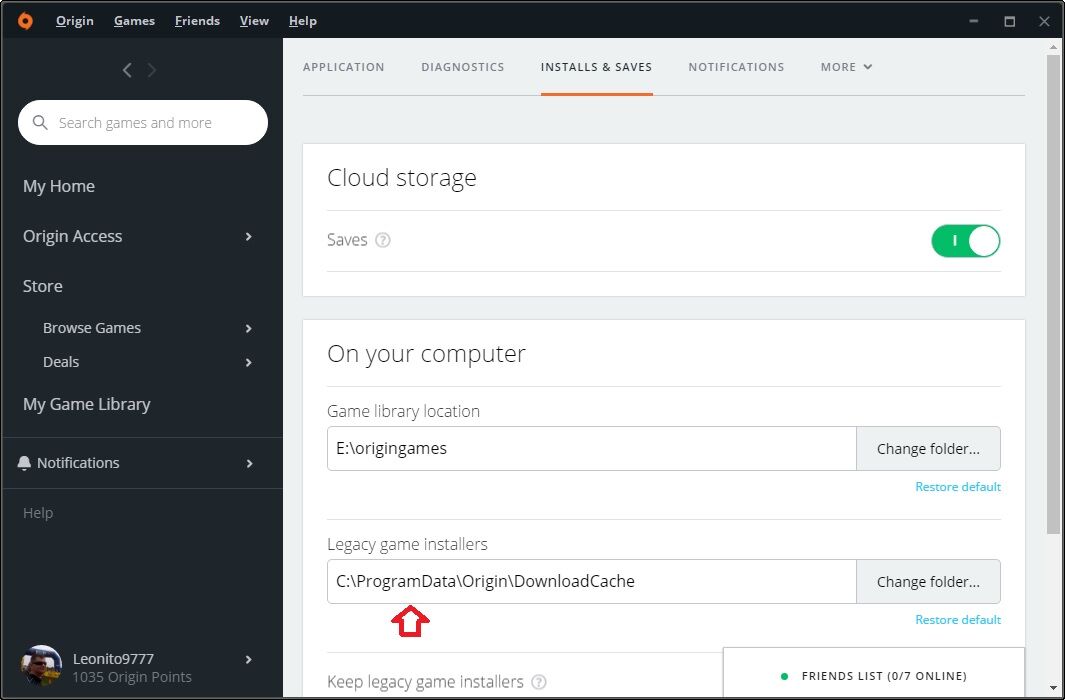
Task: Change folder for Game library location
Action: tap(928, 449)
